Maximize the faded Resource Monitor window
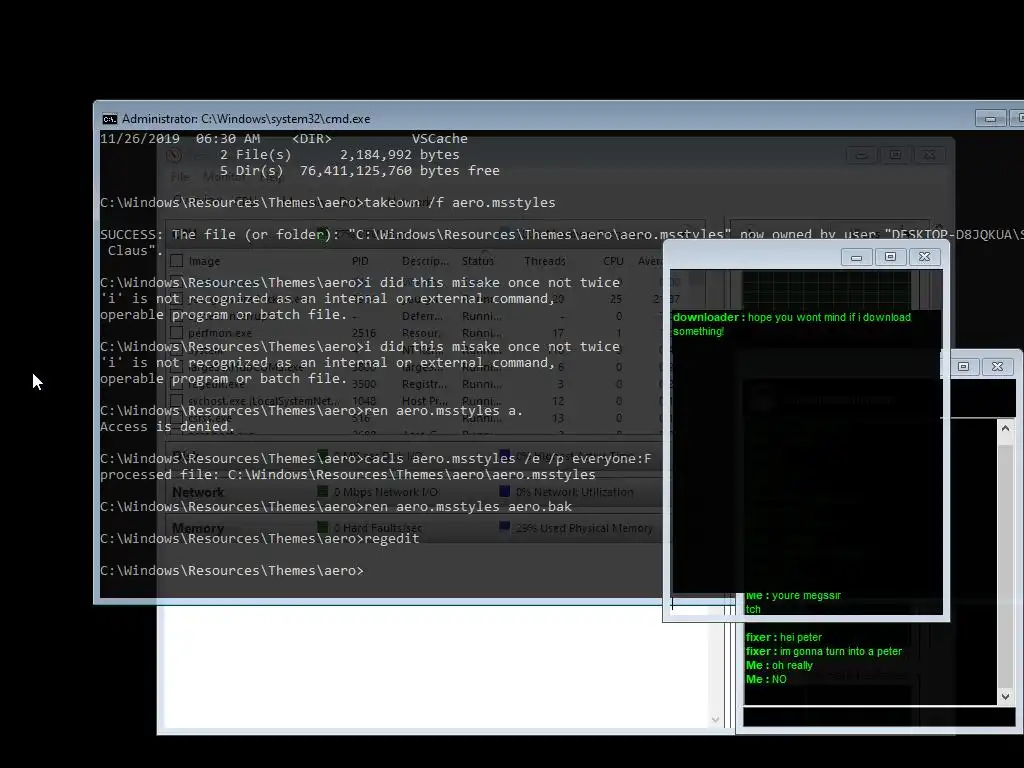 [895, 155]
